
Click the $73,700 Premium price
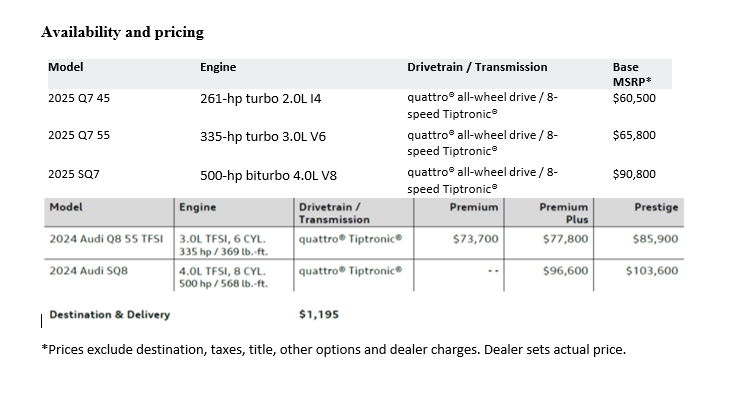pyautogui.click(x=475, y=240)
